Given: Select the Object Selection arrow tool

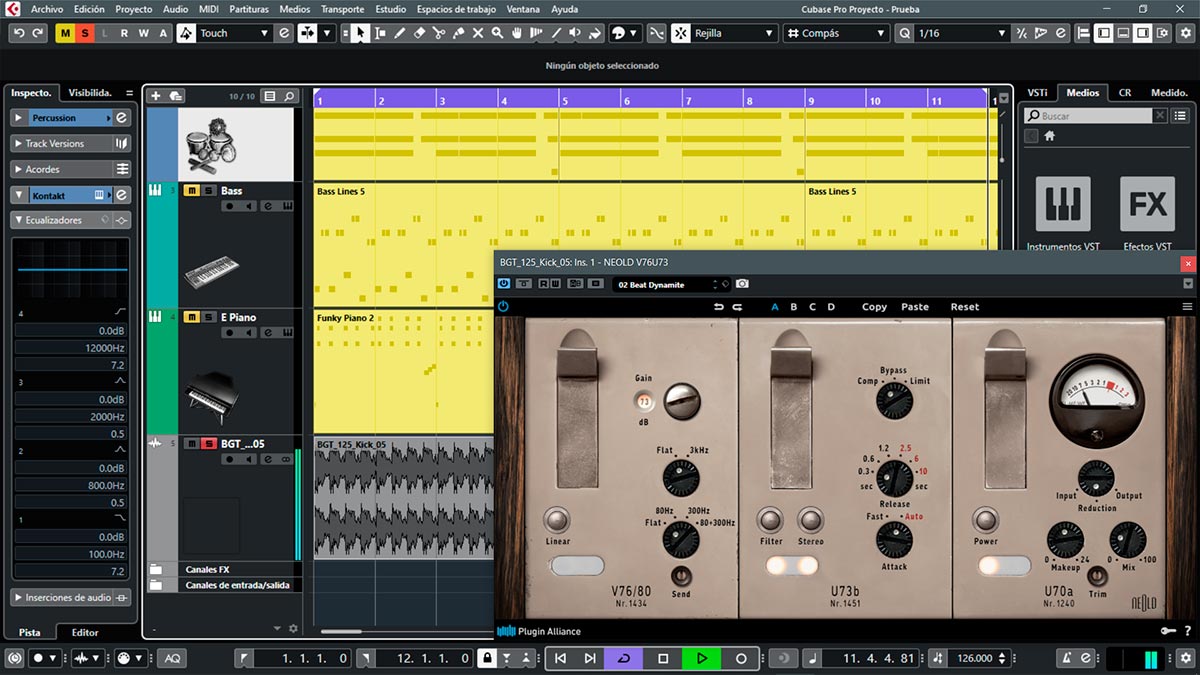Looking at the screenshot, I should [360, 33].
